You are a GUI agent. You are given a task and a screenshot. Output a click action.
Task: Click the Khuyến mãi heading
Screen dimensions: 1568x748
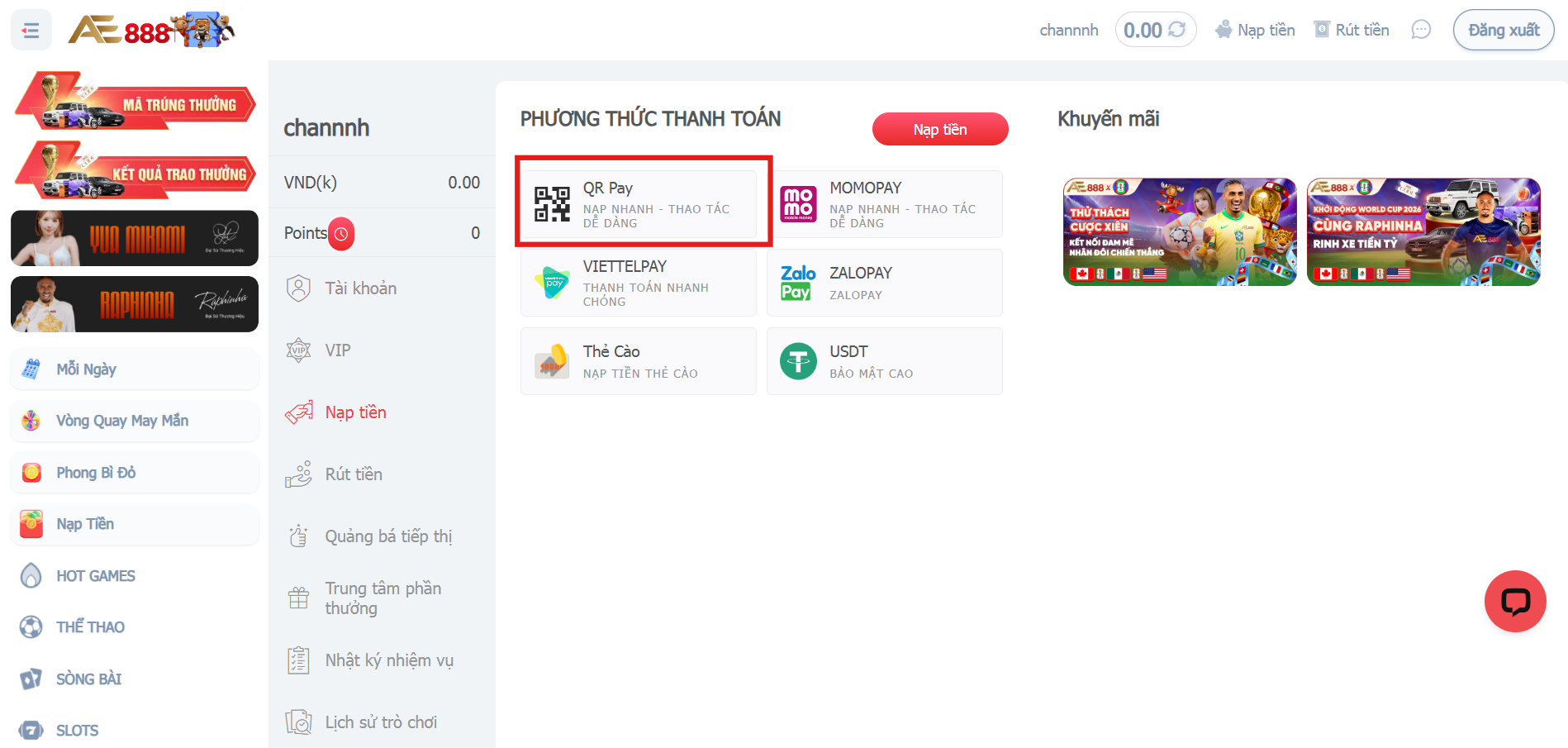pos(1109,119)
